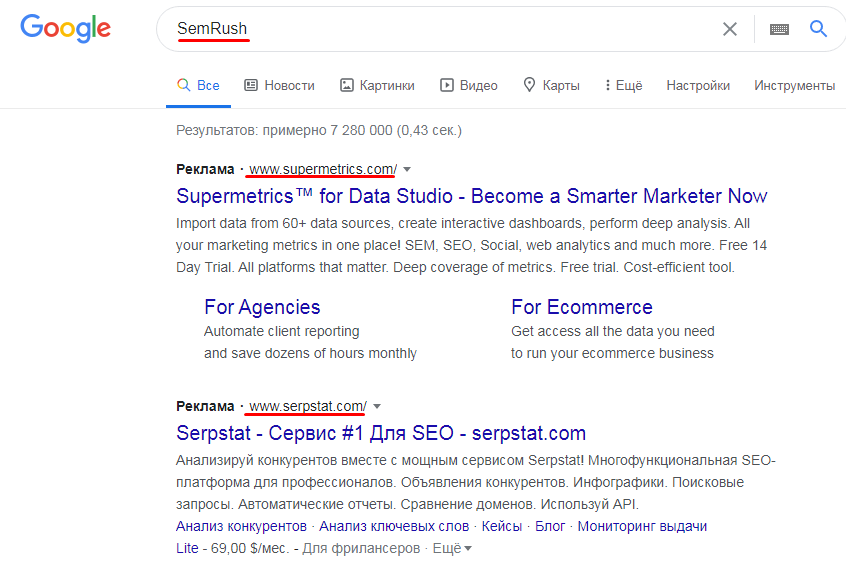Expand dropdown arrow next to supermetrics.com URL
The image size is (846, 563).
pos(407,169)
